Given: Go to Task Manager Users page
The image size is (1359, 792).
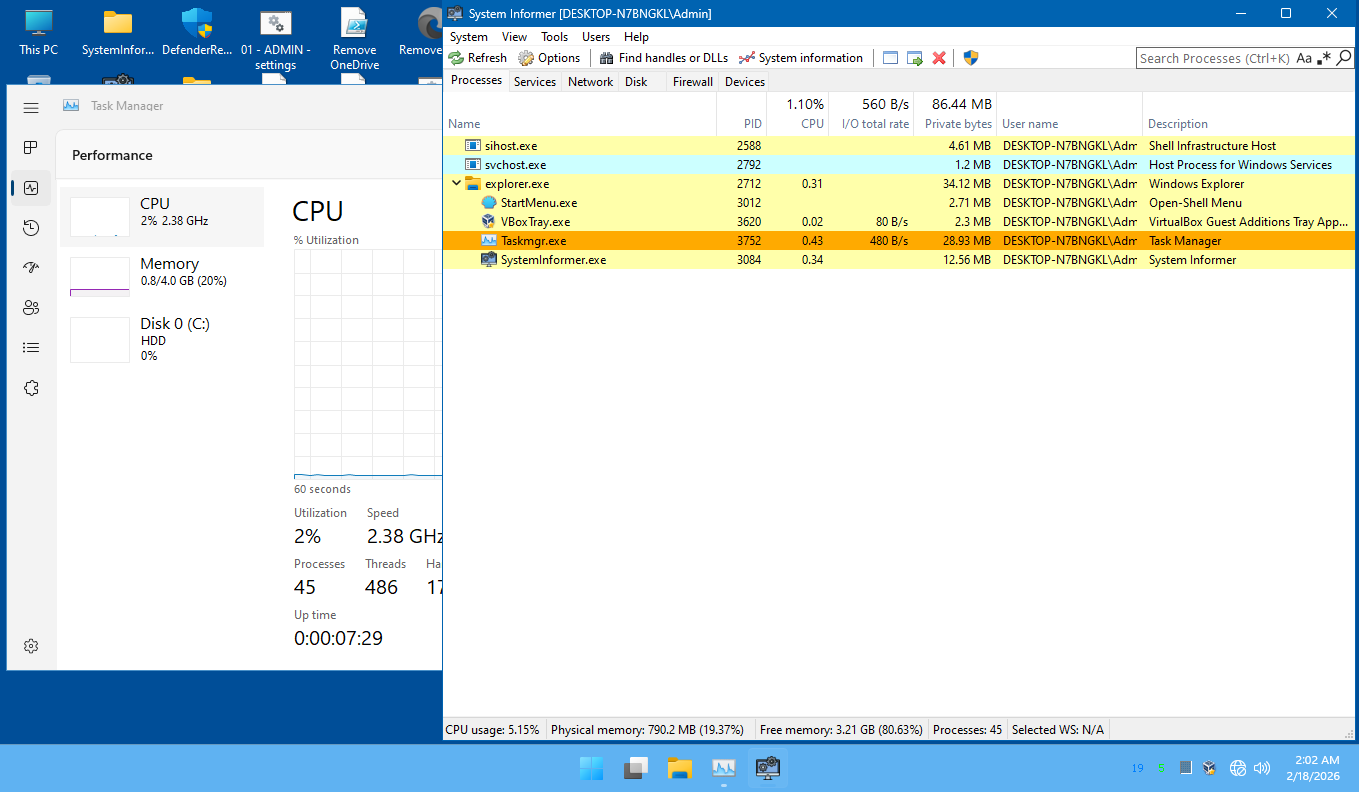Looking at the screenshot, I should tap(31, 308).
